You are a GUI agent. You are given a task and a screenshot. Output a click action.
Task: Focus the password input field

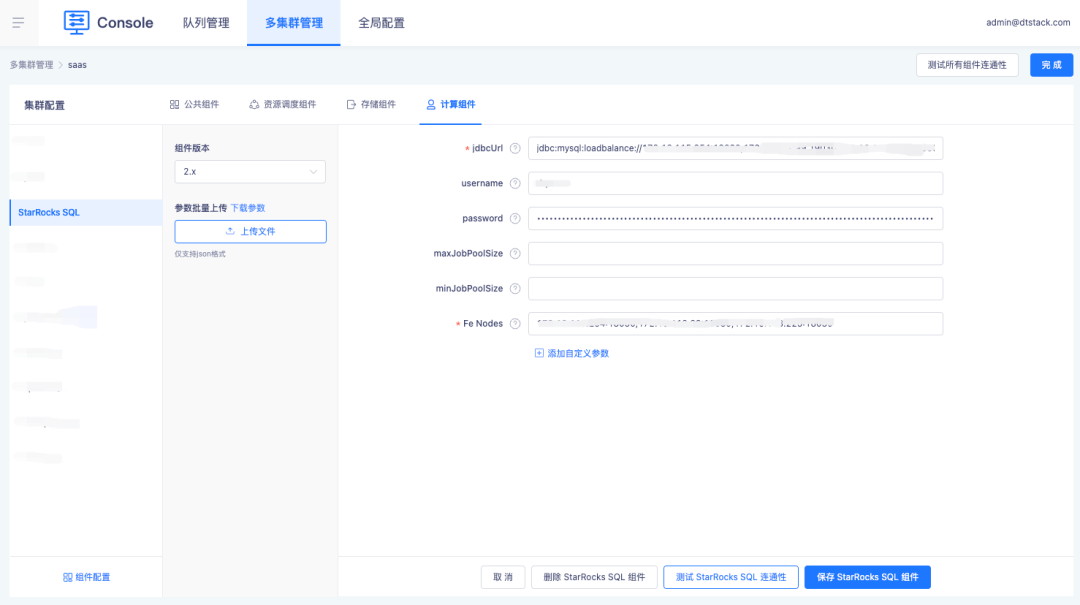point(736,218)
